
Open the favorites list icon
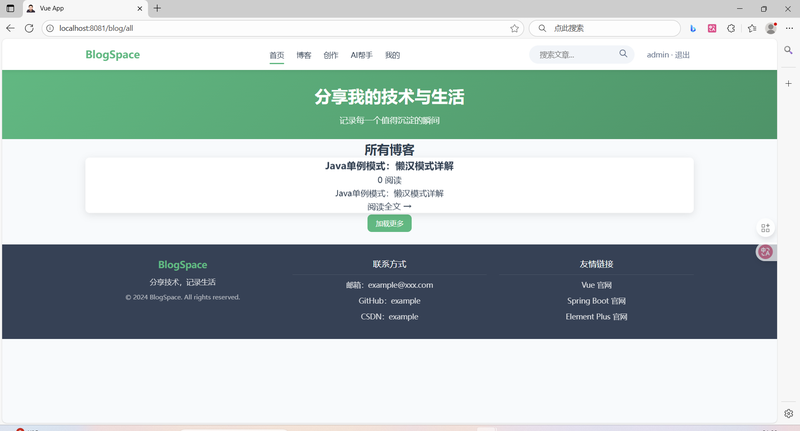752,29
